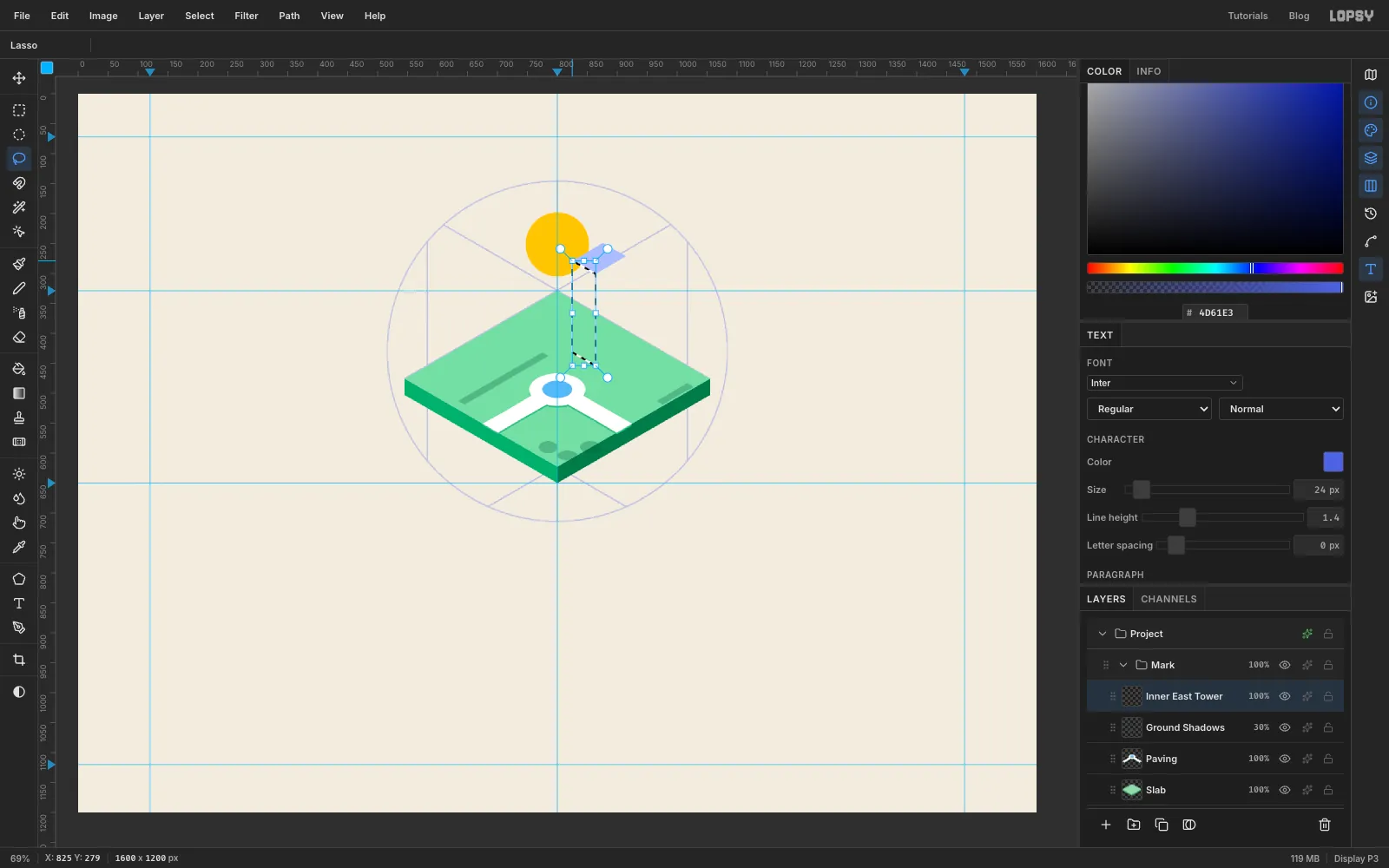The height and width of the screenshot is (868, 1389).
Task: Switch to the Channels tab
Action: [1168, 599]
